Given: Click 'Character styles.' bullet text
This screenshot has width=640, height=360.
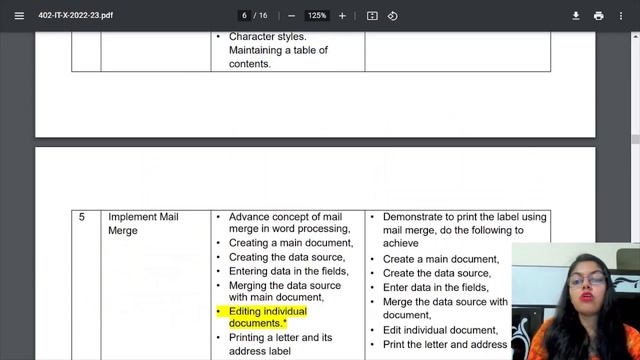Looking at the screenshot, I should tap(268, 36).
